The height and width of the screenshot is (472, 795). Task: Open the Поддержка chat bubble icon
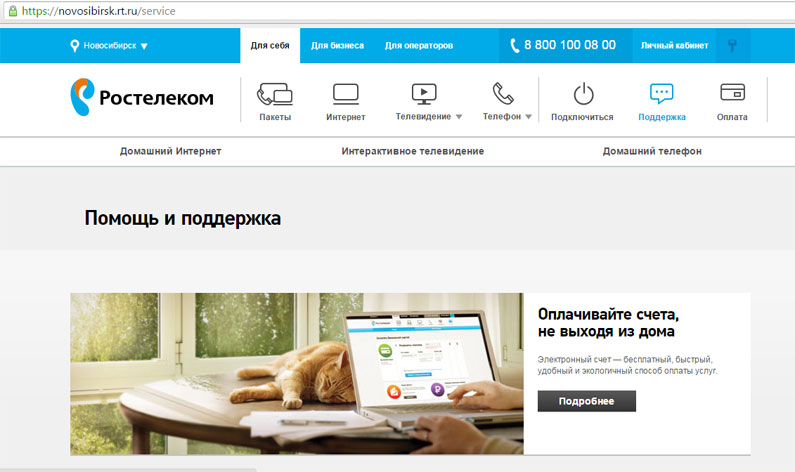pos(661,95)
